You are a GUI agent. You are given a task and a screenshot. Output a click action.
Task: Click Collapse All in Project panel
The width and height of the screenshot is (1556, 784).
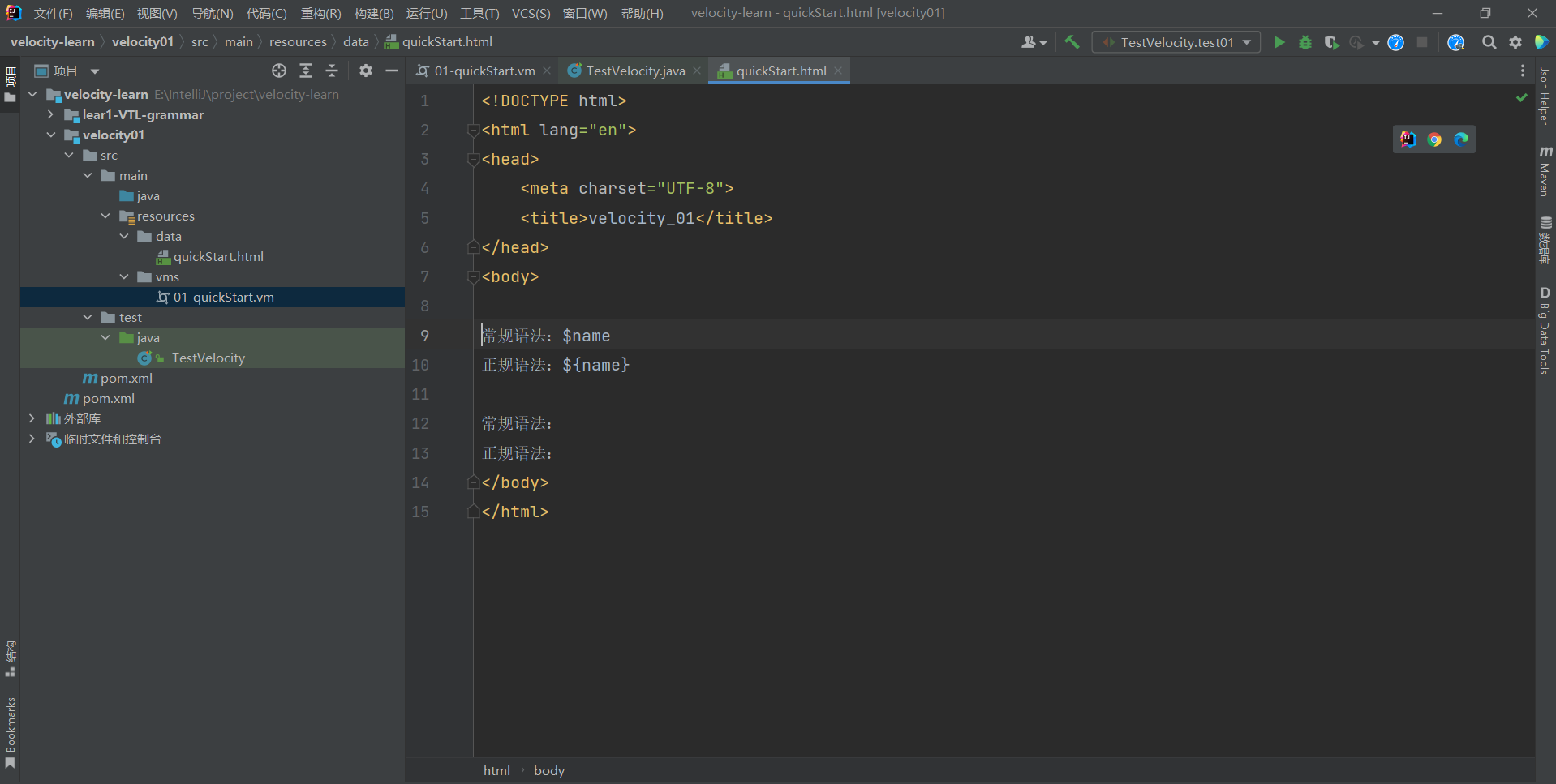click(332, 71)
